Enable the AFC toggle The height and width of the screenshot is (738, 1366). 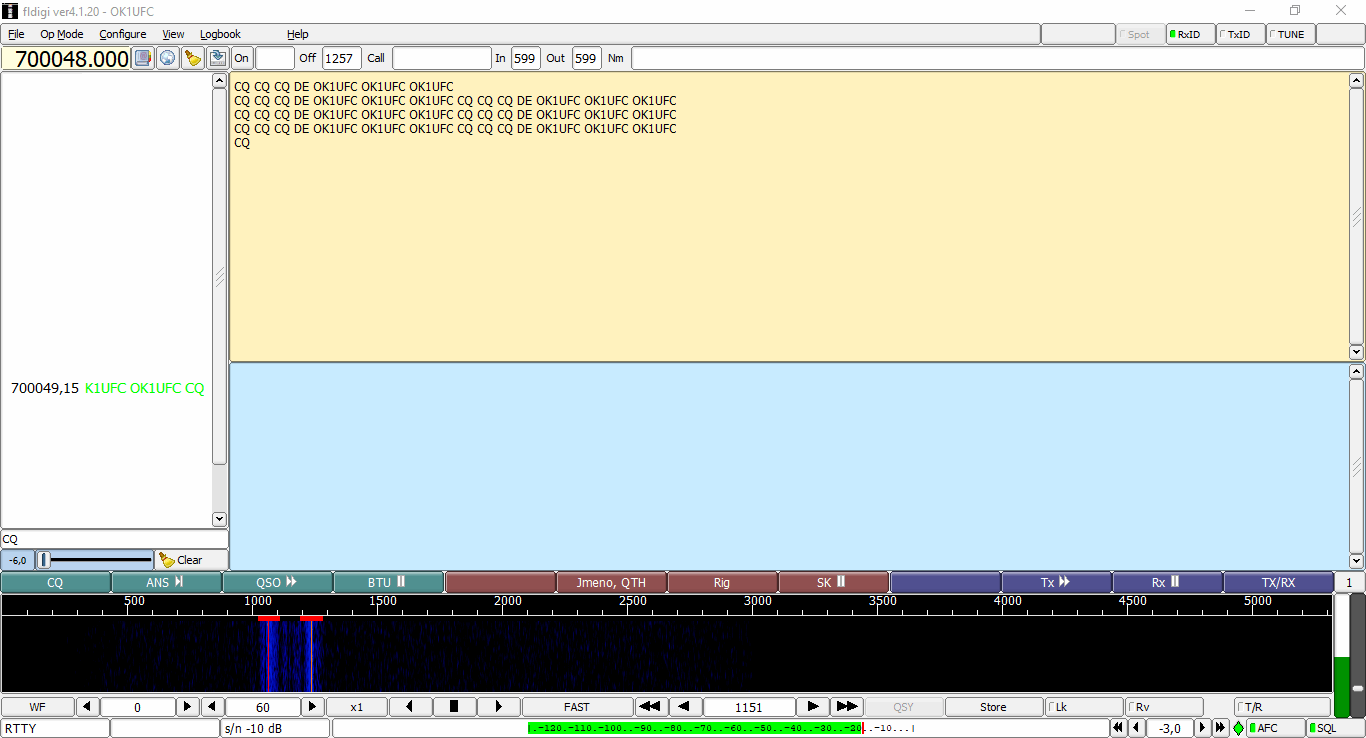(1275, 728)
